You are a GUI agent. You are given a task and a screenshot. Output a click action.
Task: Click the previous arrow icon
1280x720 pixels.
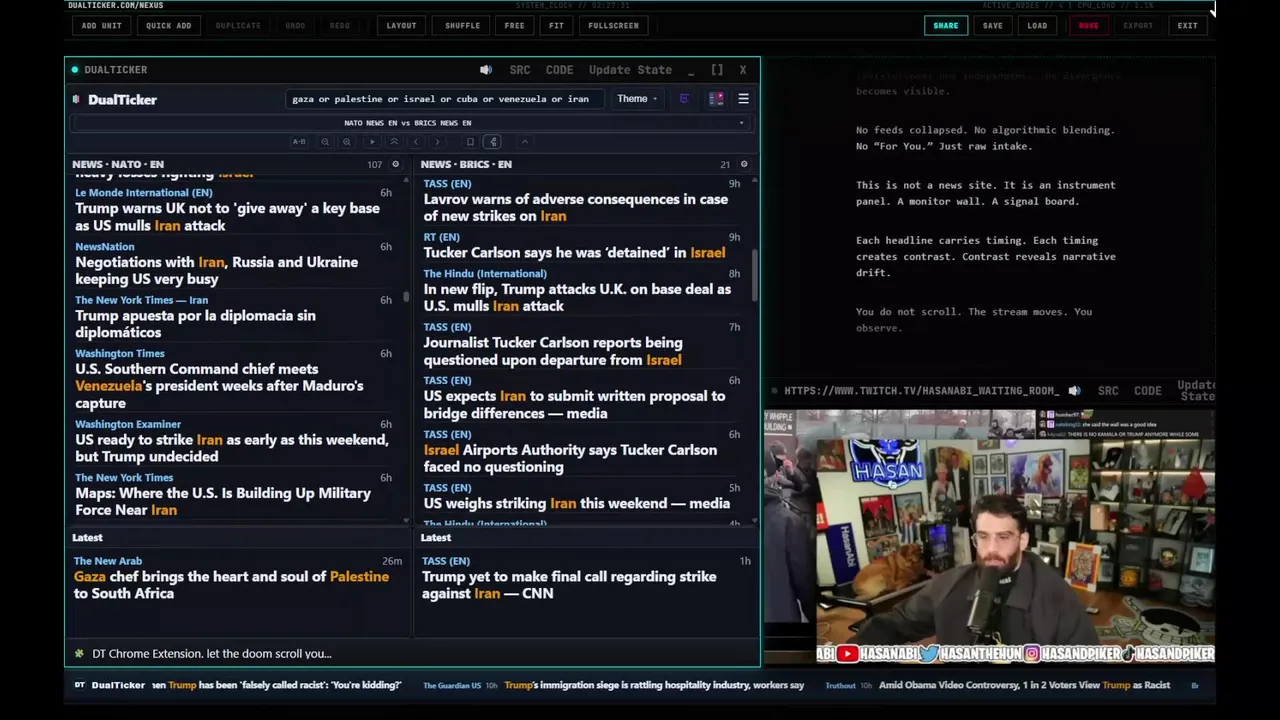[416, 142]
